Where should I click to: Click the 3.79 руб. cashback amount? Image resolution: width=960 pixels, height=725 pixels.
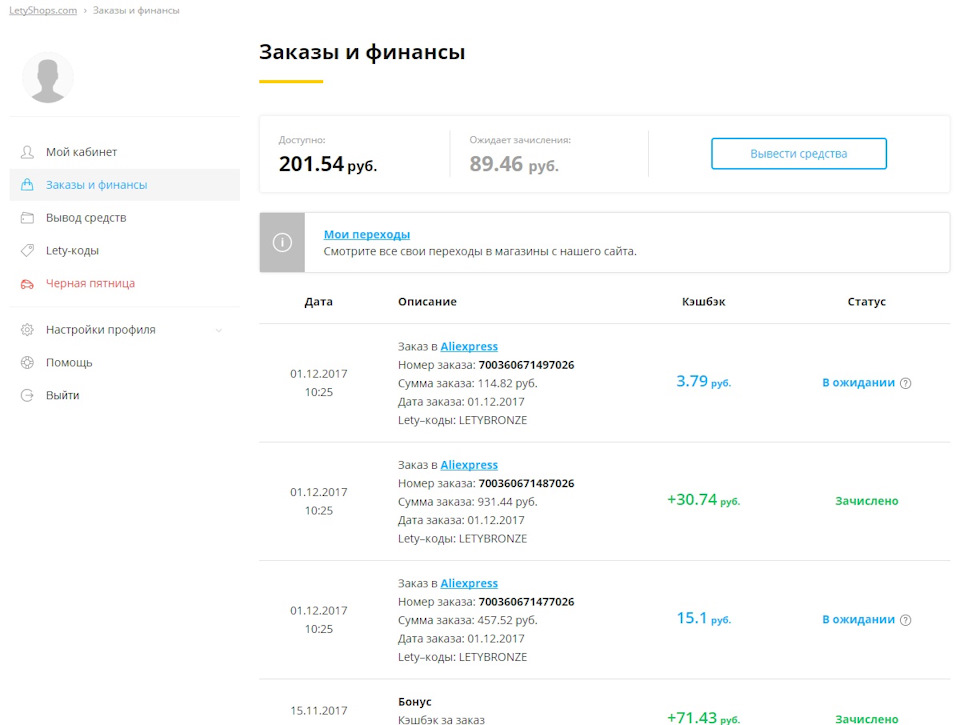point(703,381)
